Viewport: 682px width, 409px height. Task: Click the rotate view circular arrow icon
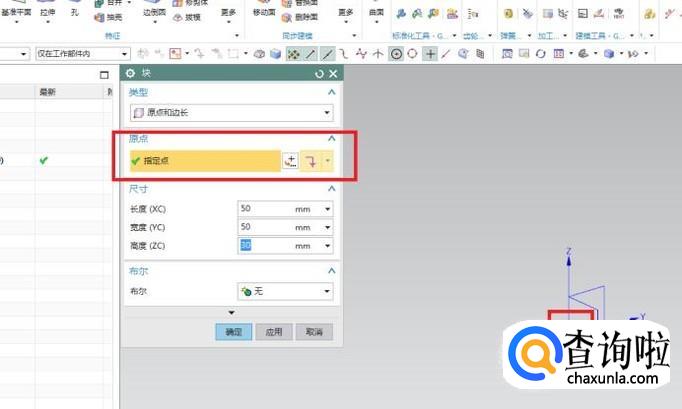(x=540, y=54)
